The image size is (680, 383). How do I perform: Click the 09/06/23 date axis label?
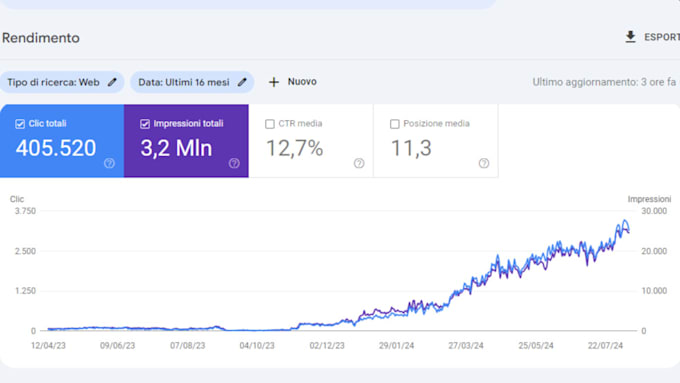[x=118, y=346]
